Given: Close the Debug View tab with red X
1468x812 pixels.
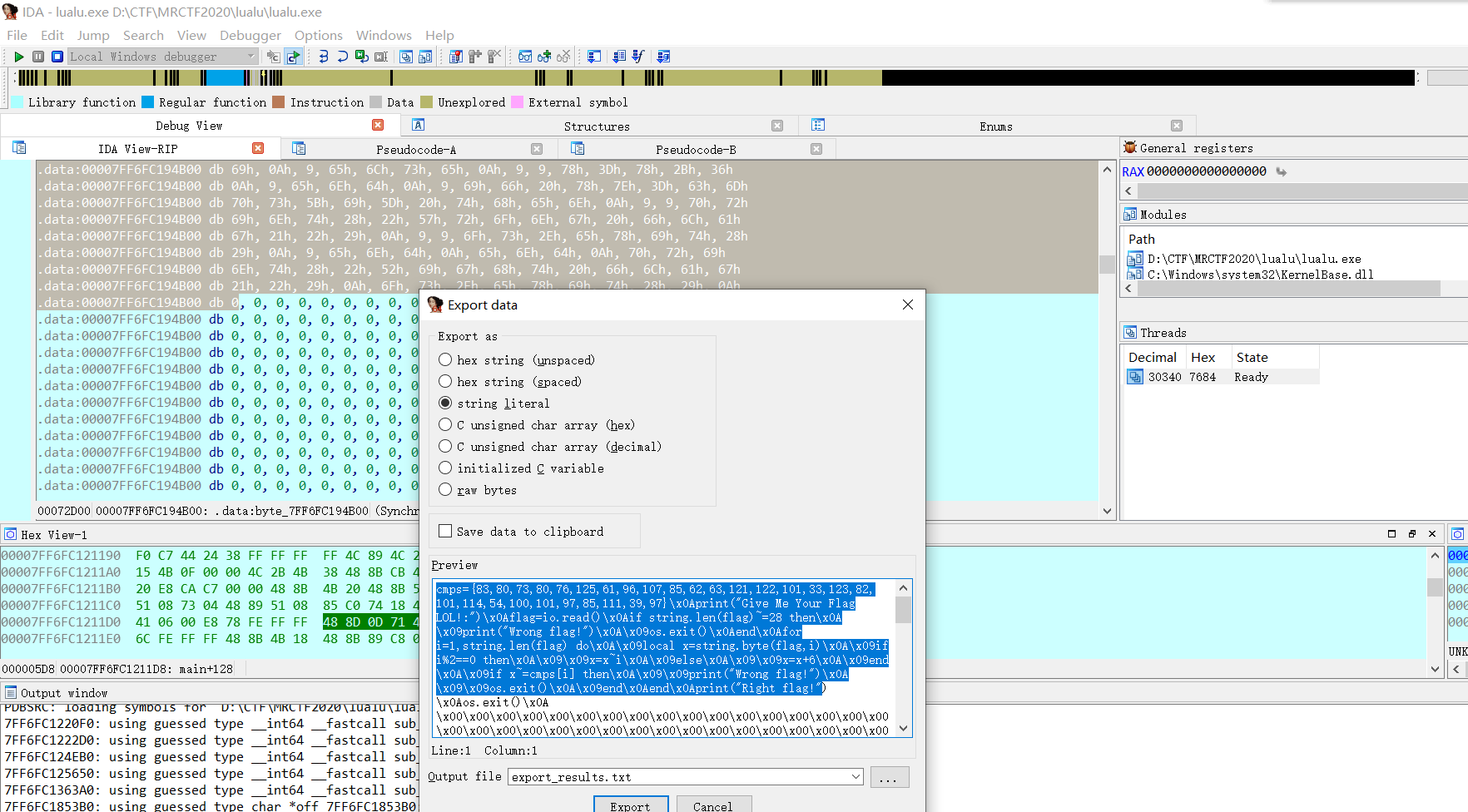Looking at the screenshot, I should [x=378, y=125].
